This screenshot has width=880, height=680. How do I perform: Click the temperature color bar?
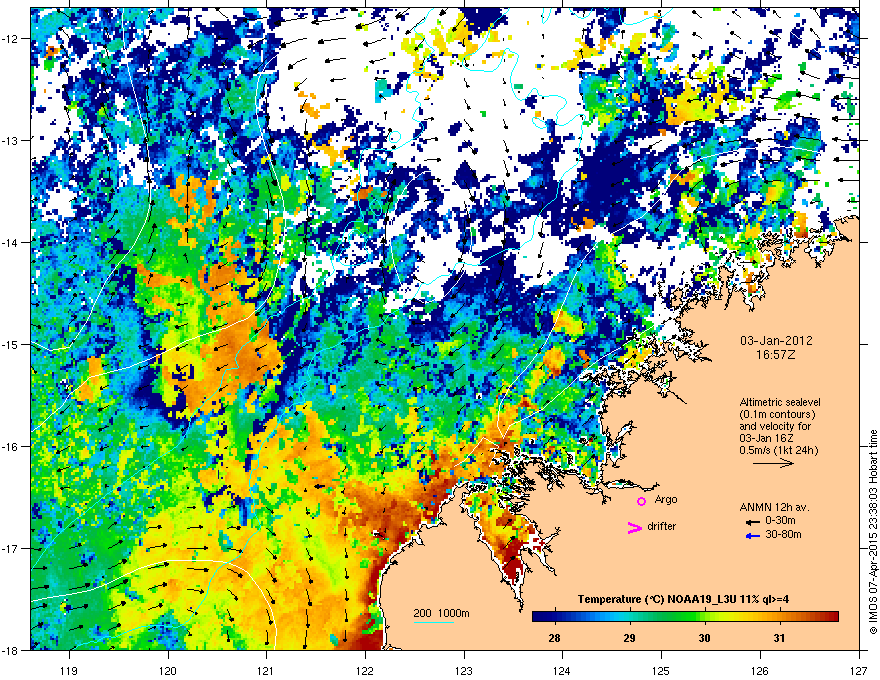[x=685, y=617]
